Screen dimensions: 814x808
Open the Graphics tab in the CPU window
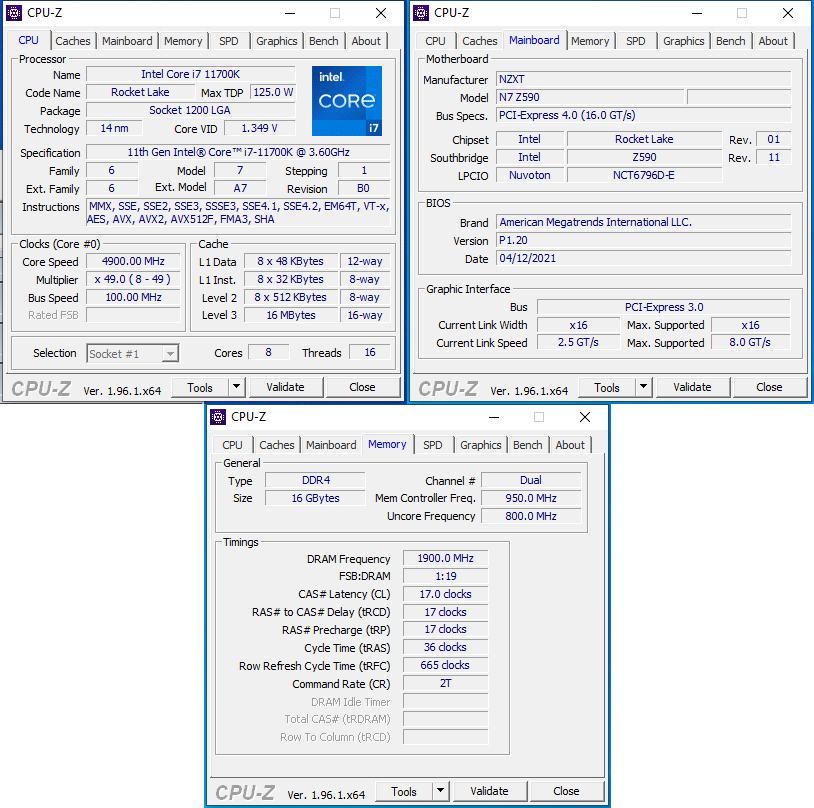coord(277,41)
